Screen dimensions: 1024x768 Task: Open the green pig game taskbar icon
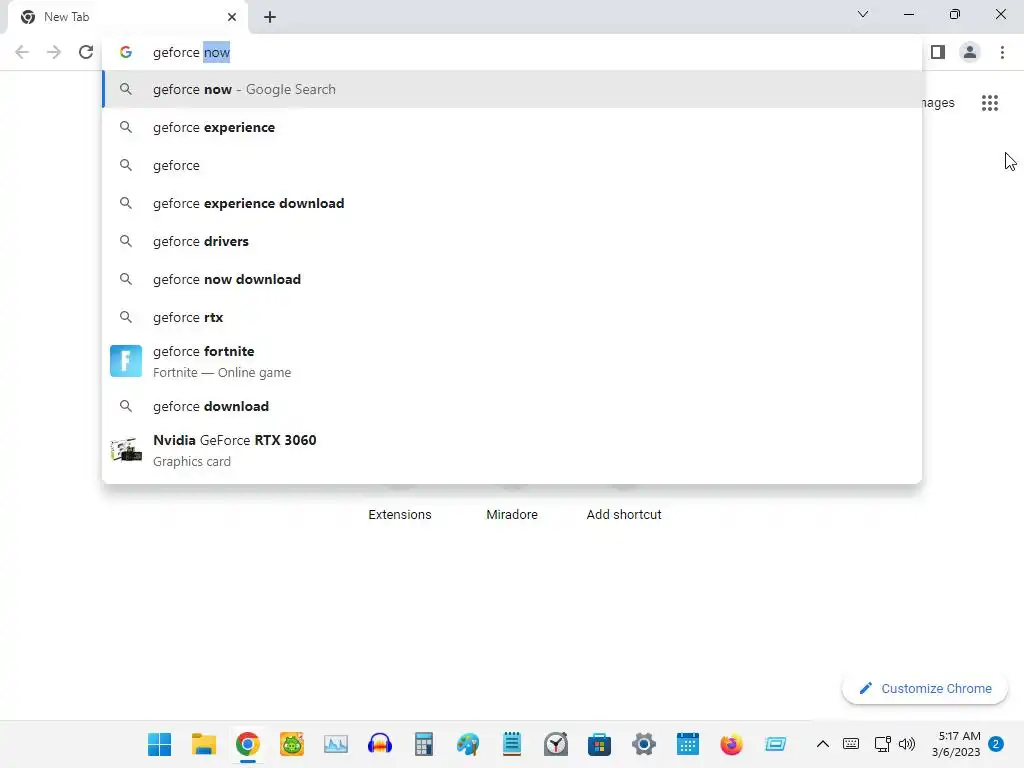tap(292, 744)
